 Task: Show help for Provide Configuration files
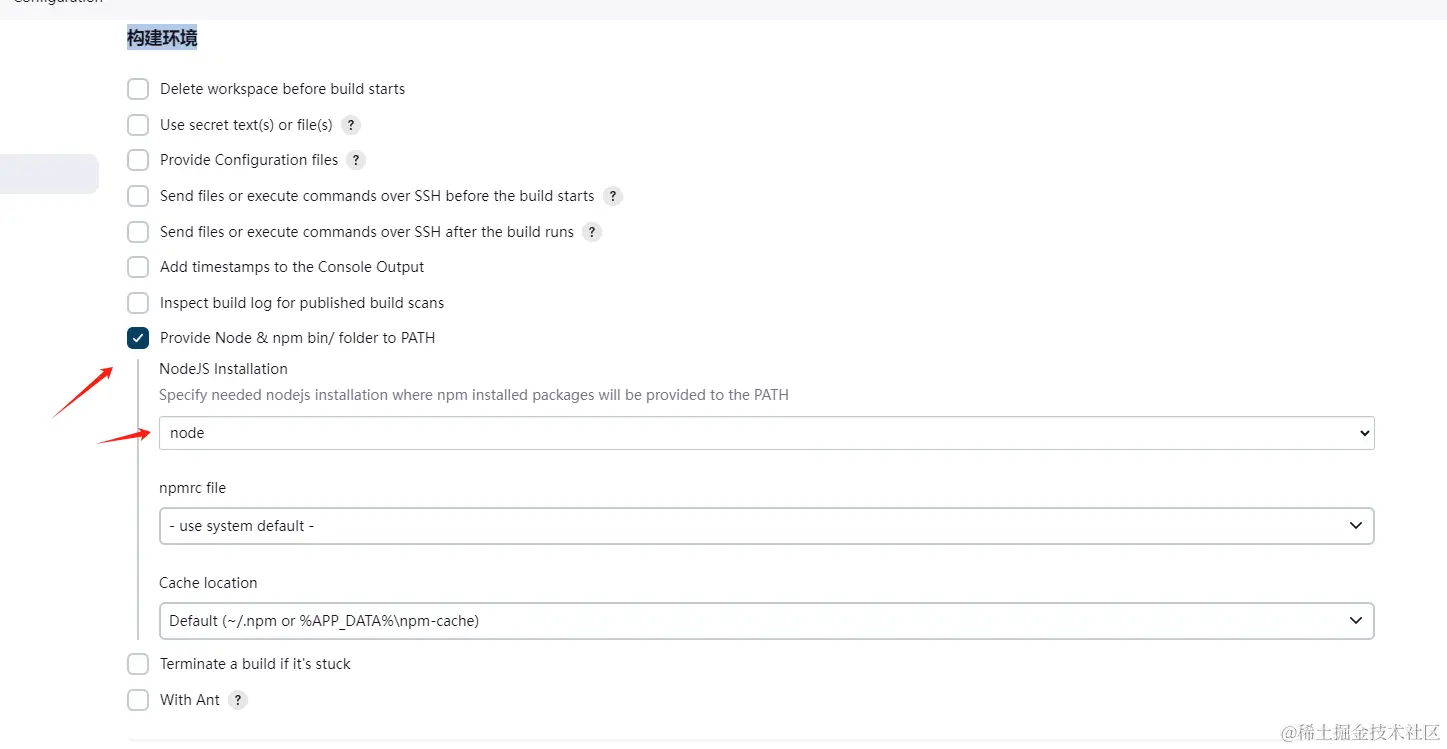(356, 160)
